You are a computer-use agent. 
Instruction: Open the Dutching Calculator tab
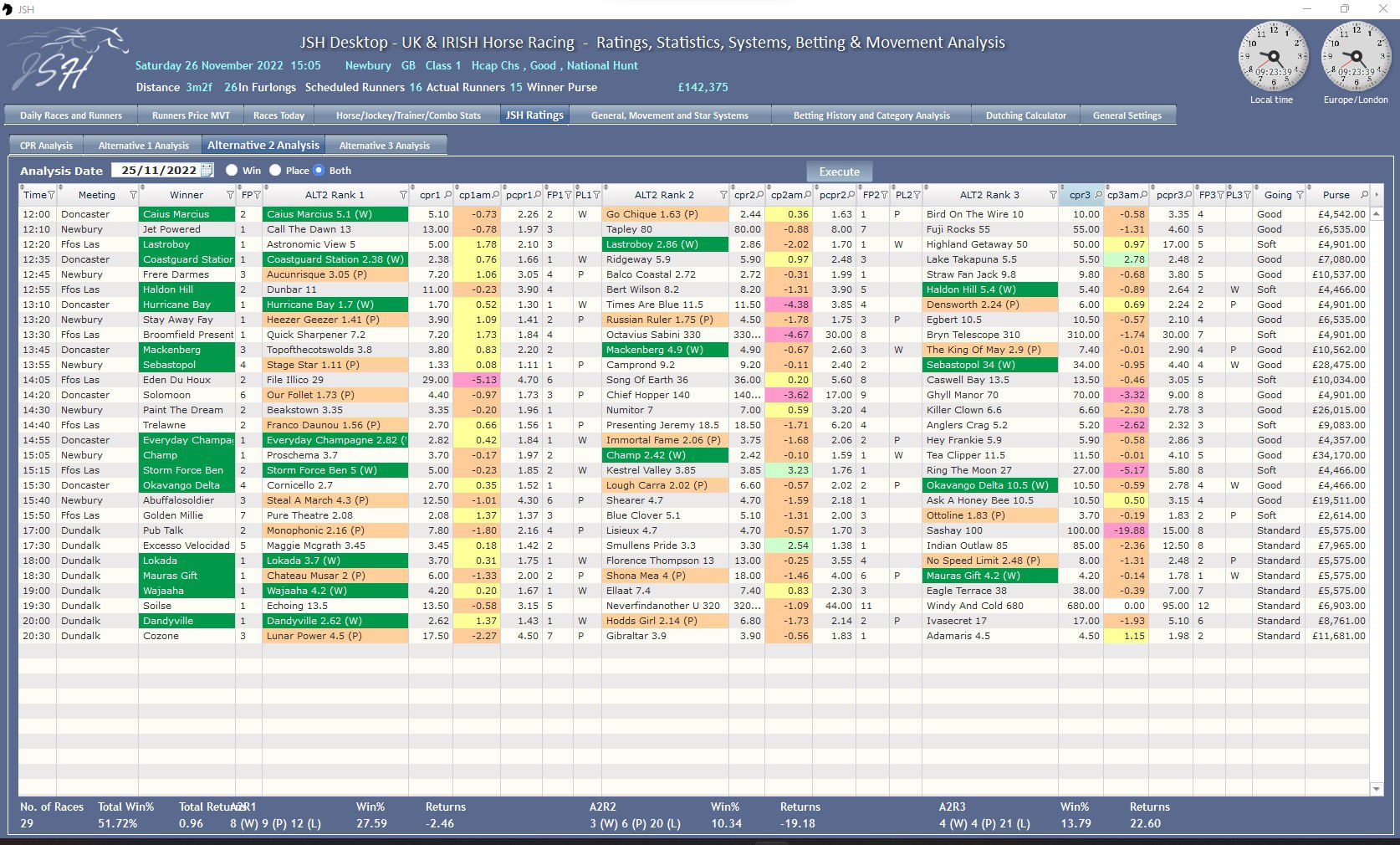(1026, 115)
